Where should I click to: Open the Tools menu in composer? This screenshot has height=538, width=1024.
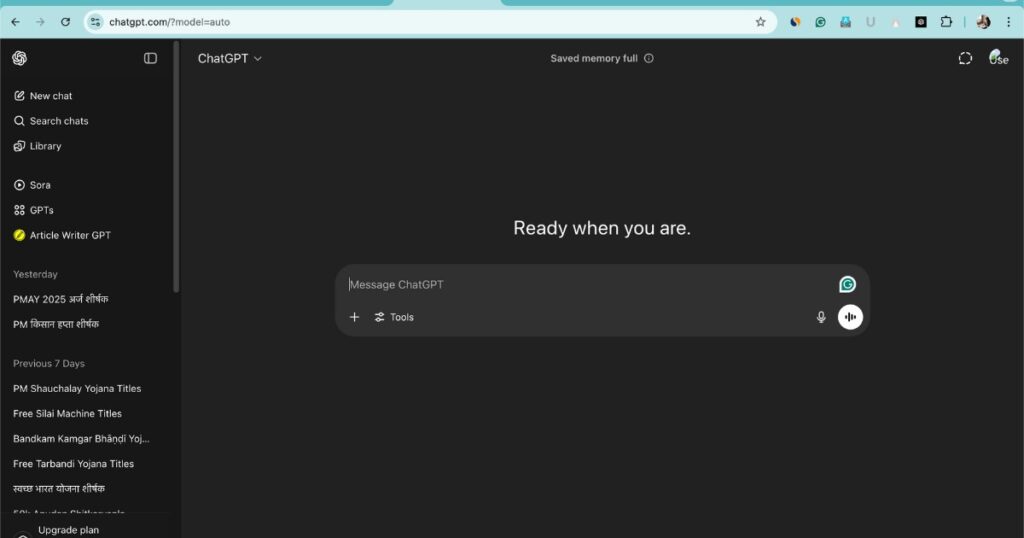click(394, 317)
